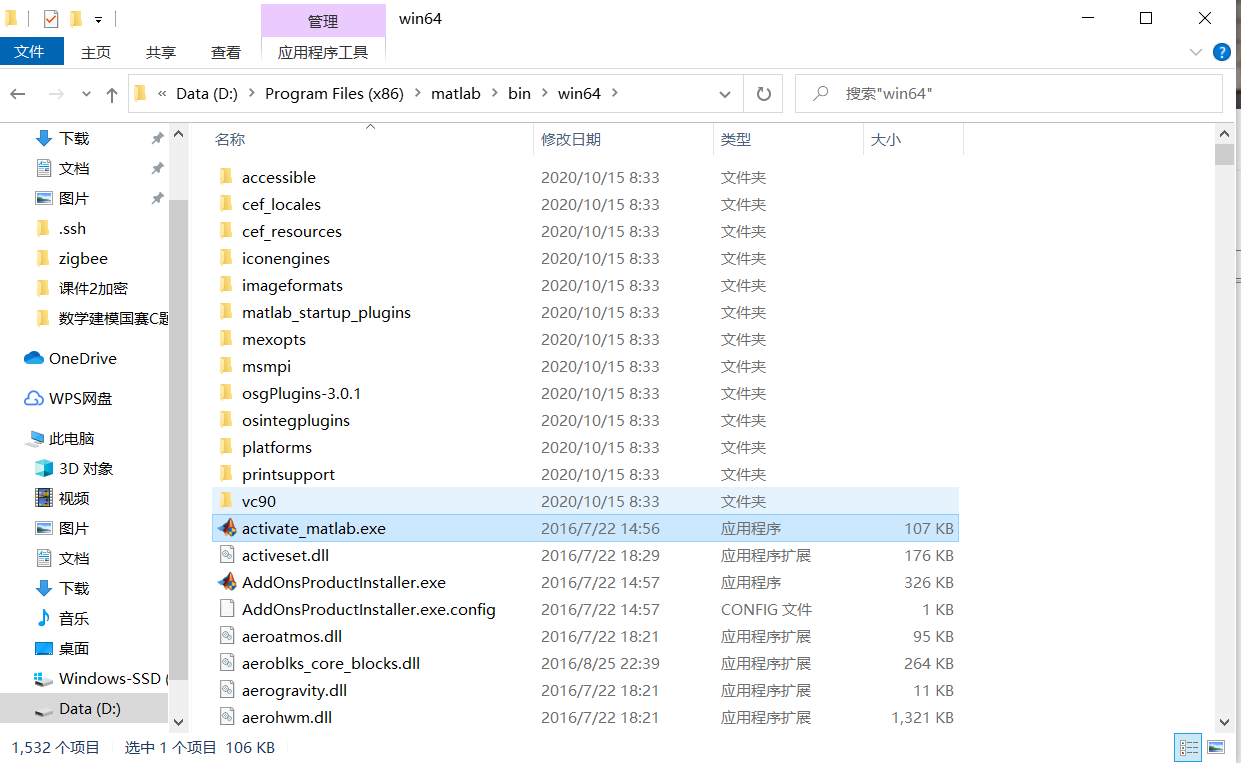Click the aerohwm.dll file icon
The image size is (1241, 763).
click(227, 717)
